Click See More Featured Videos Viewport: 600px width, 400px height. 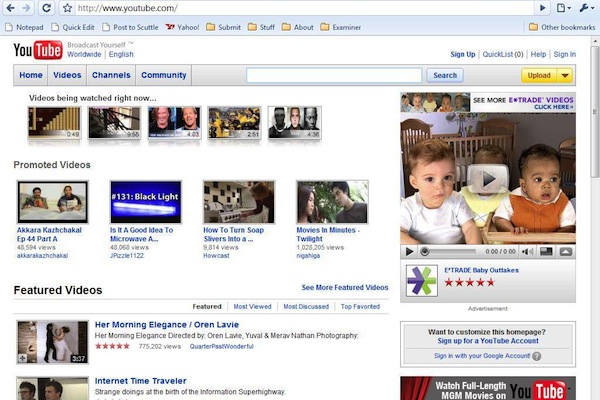coord(345,287)
